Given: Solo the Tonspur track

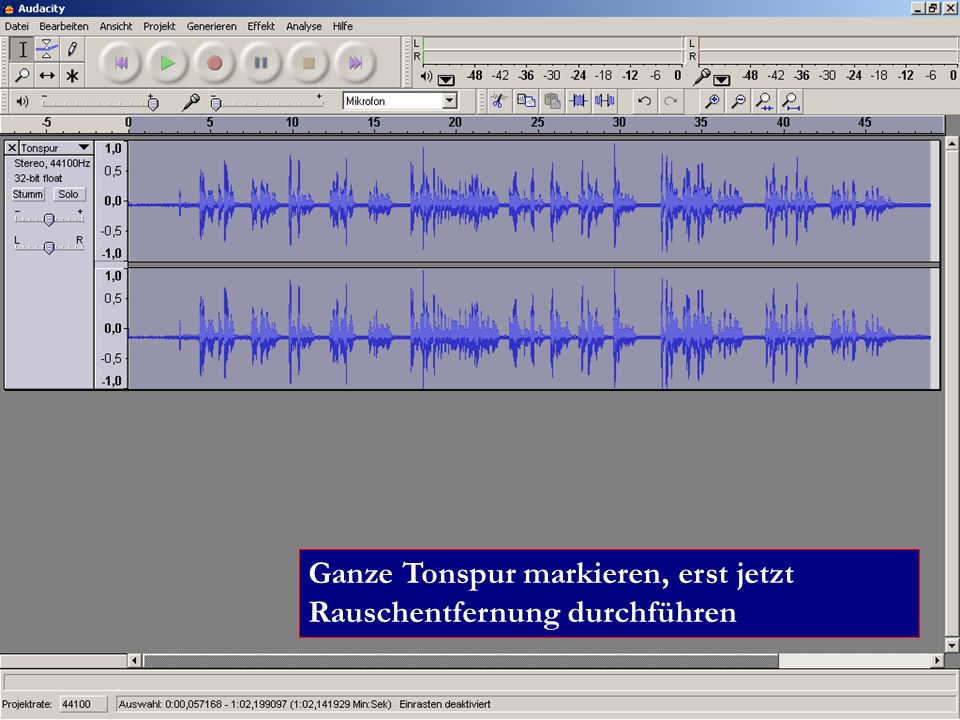Looking at the screenshot, I should coord(68,194).
